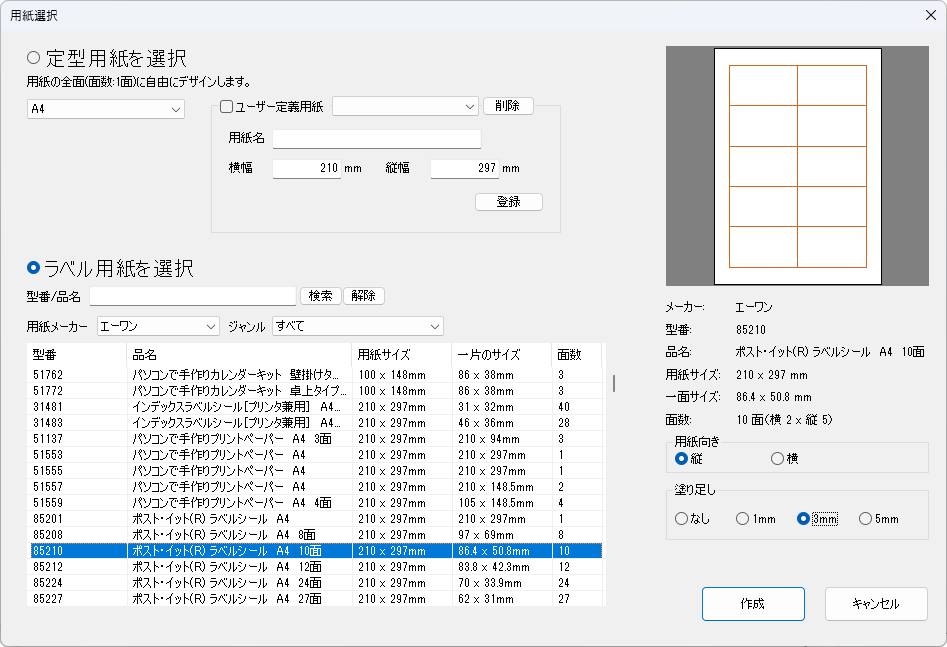Click the 面数 column header
This screenshot has height=647, width=947.
point(575,354)
